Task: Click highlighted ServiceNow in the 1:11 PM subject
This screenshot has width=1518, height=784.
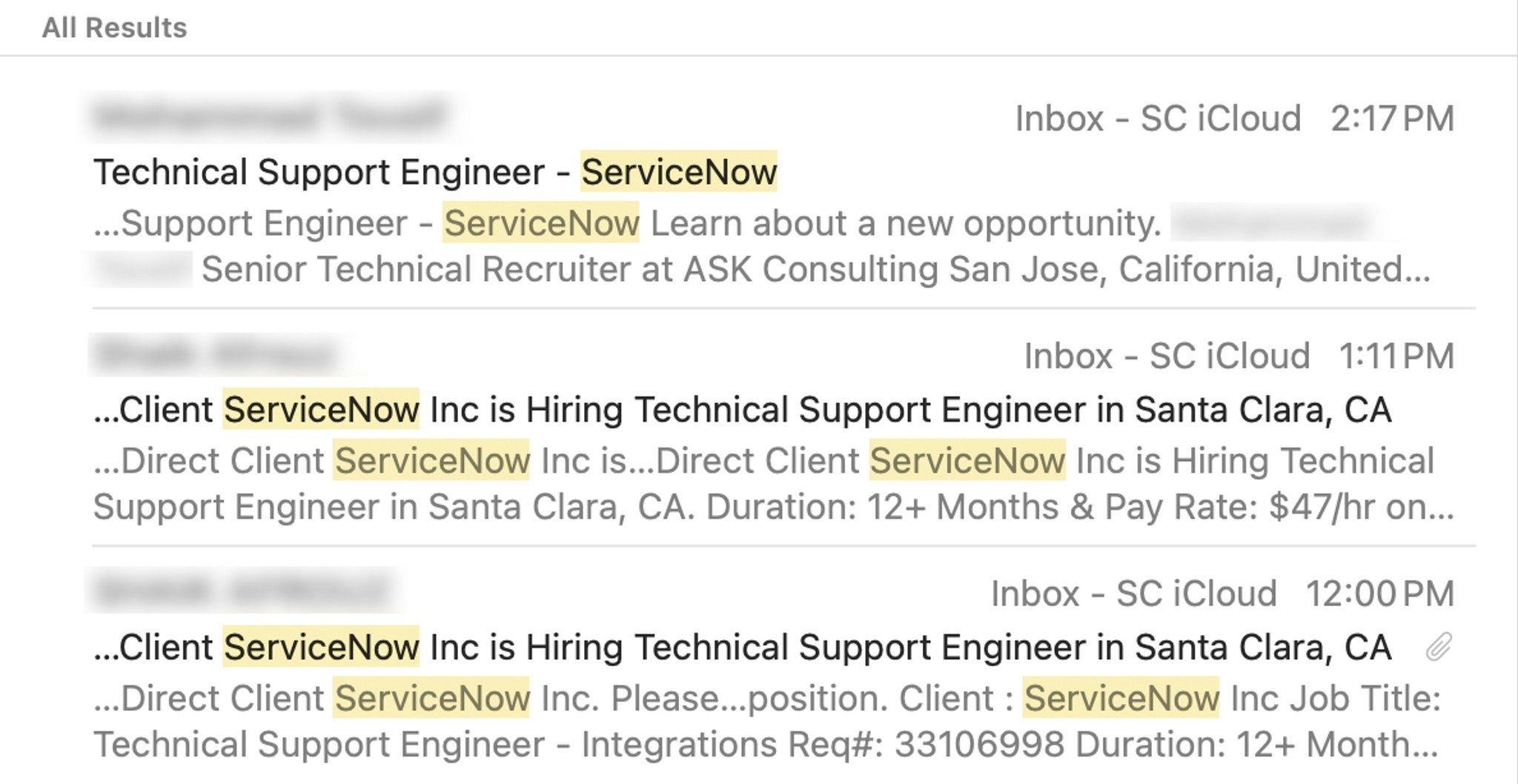Action: 321,410
